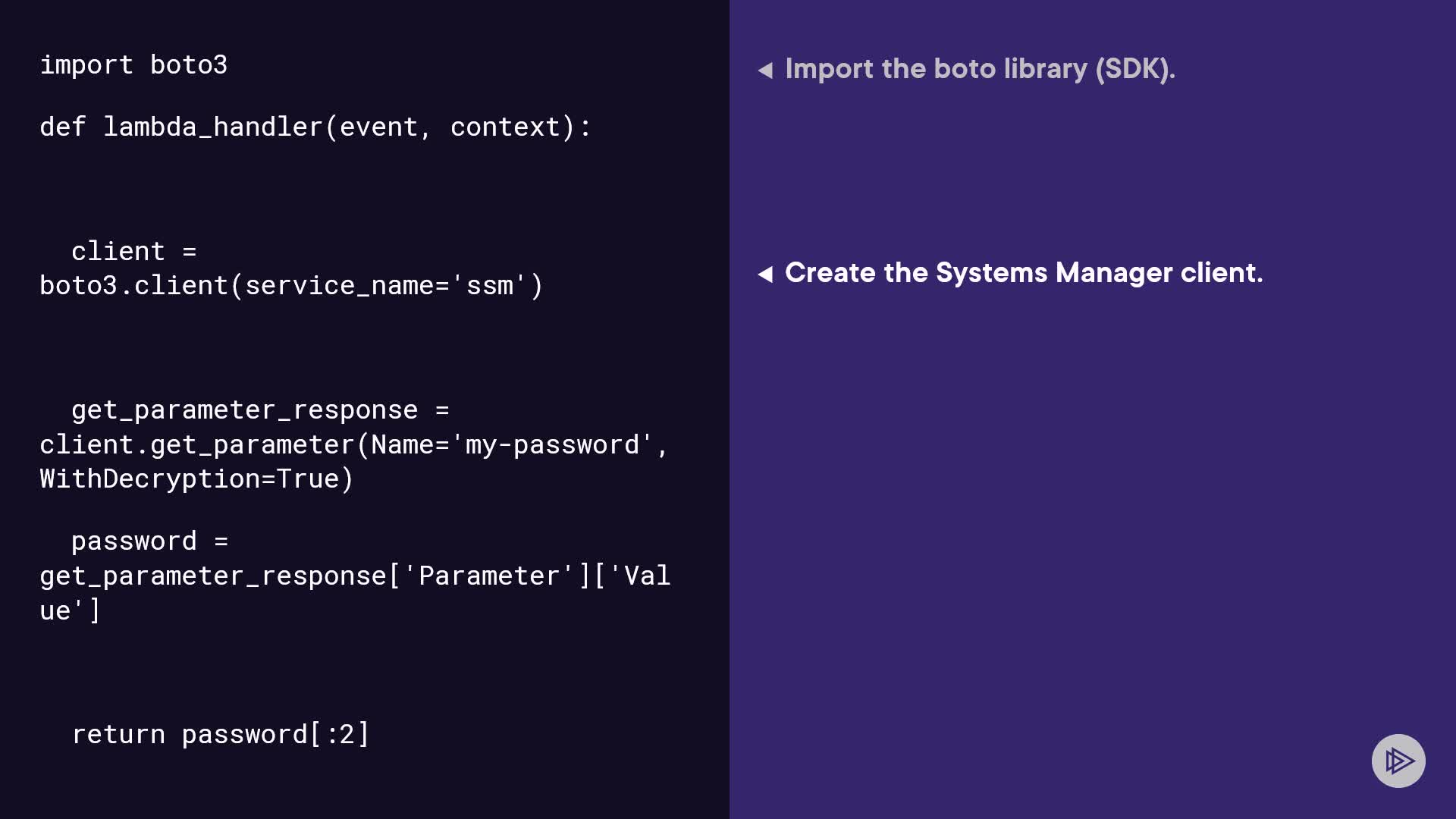Click the 'Create the Systems Manager client.' text
Image resolution: width=1456 pixels, height=819 pixels.
[1023, 273]
